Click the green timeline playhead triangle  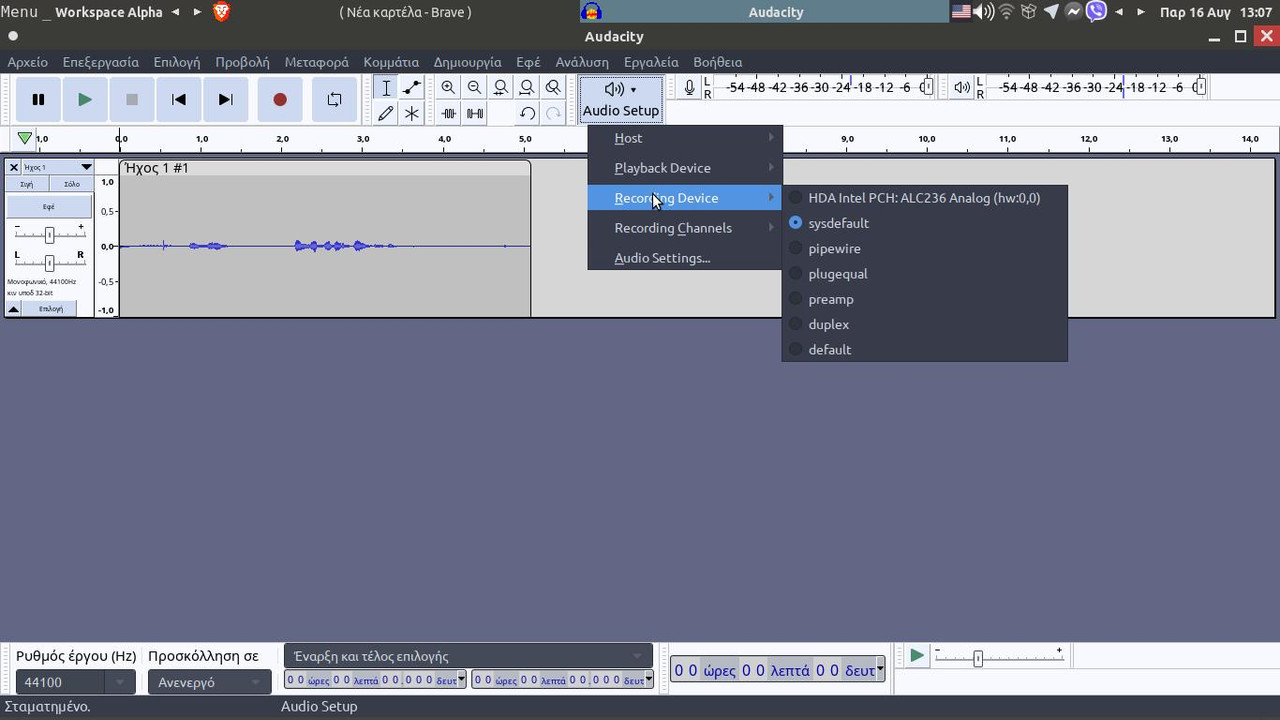click(25, 138)
